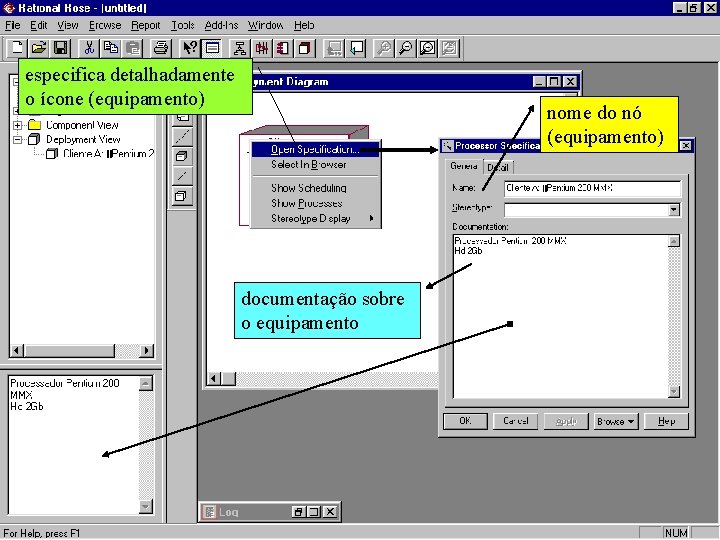720x540 pixels.
Task: Switch to the Detail tab
Action: pos(498,168)
